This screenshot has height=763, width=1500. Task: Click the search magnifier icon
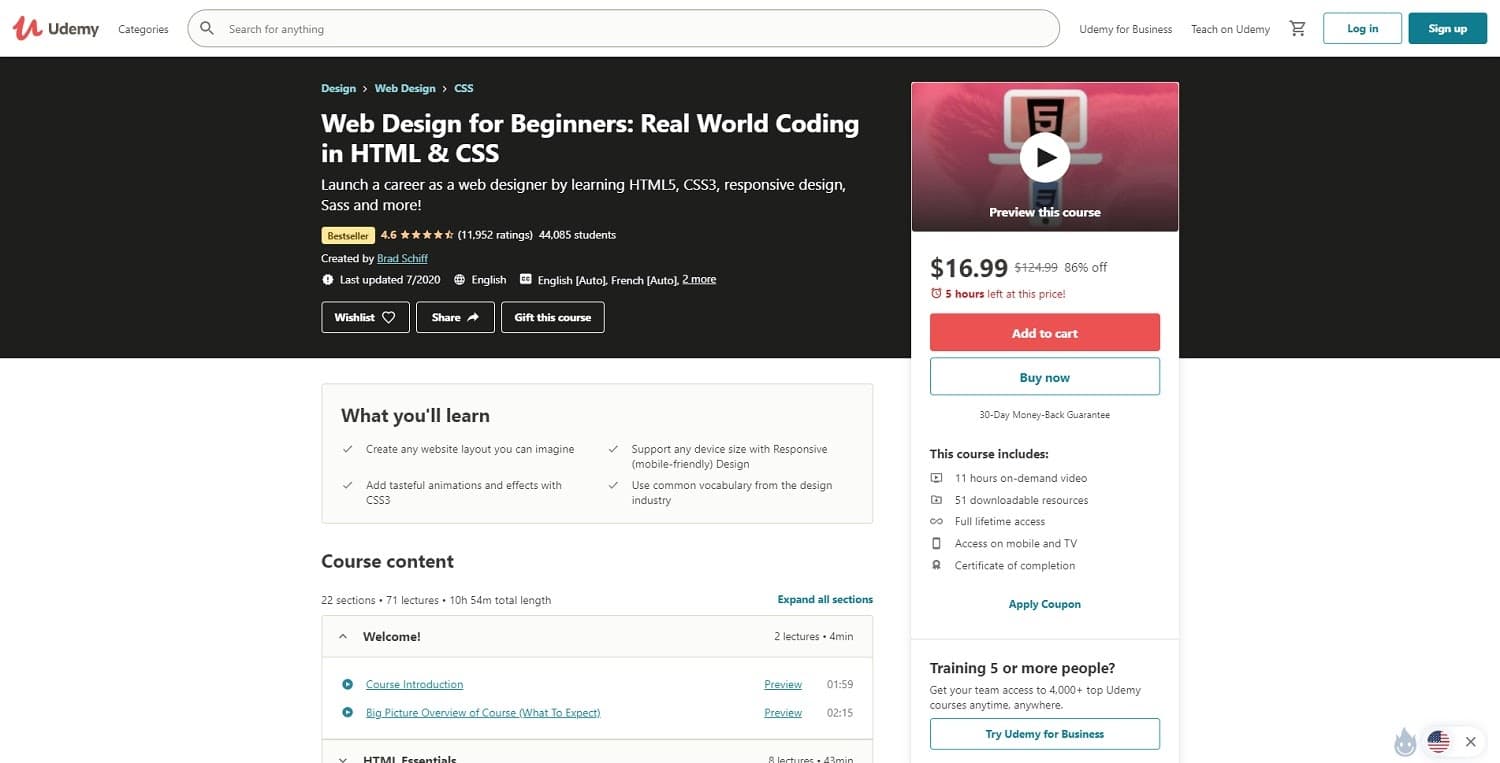(x=206, y=28)
